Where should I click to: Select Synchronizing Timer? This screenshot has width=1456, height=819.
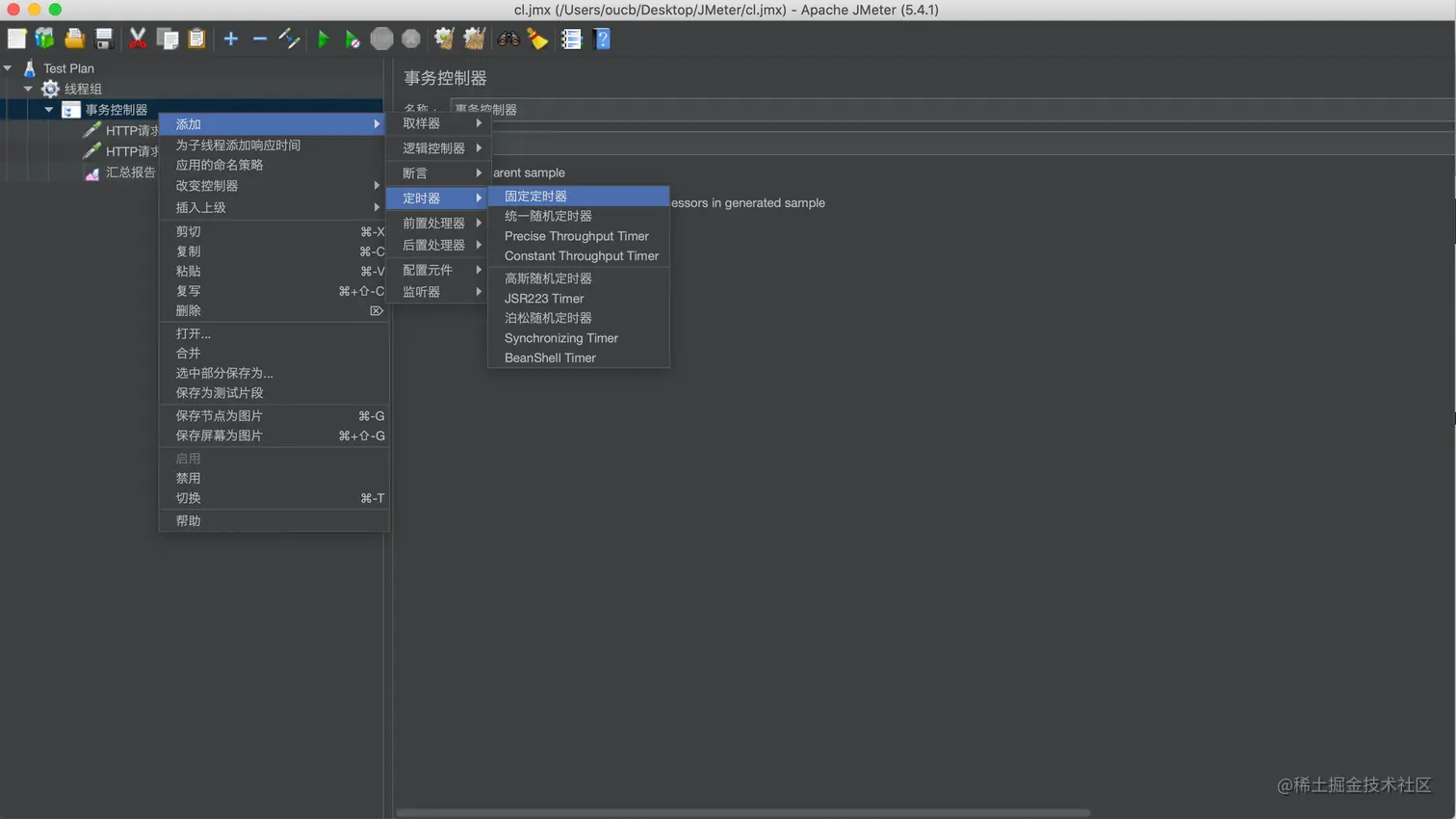pos(579,338)
